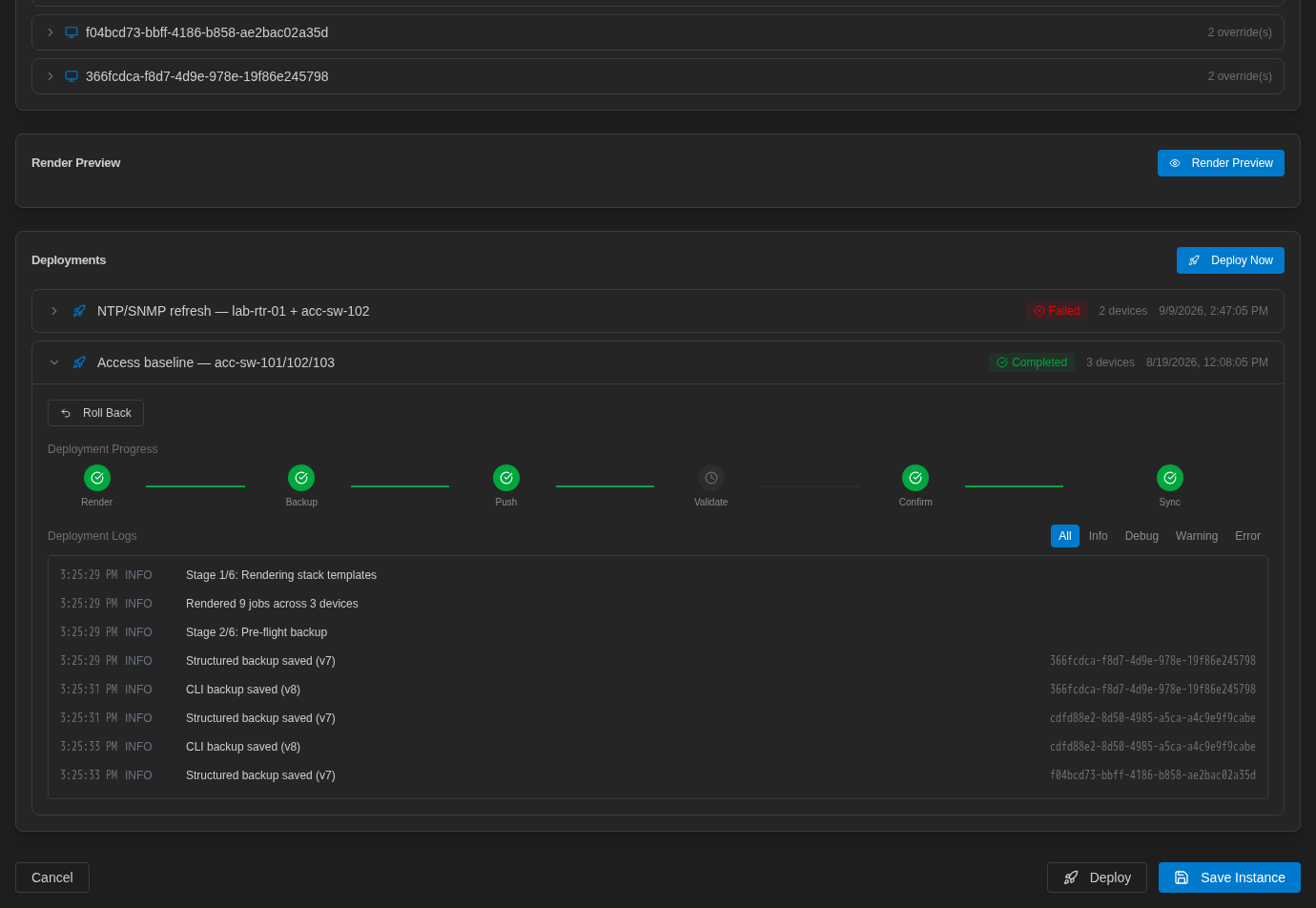Click the Render Preview button
This screenshot has height=908, width=1316.
1221,163
